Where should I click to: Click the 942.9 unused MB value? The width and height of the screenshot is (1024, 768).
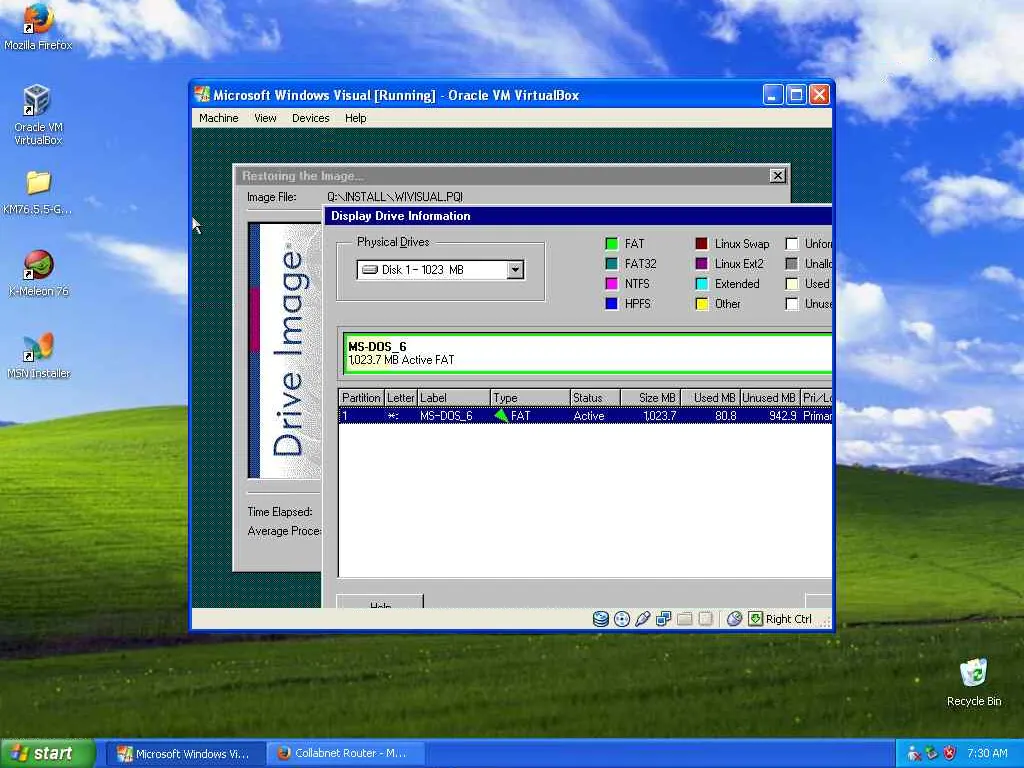782,416
